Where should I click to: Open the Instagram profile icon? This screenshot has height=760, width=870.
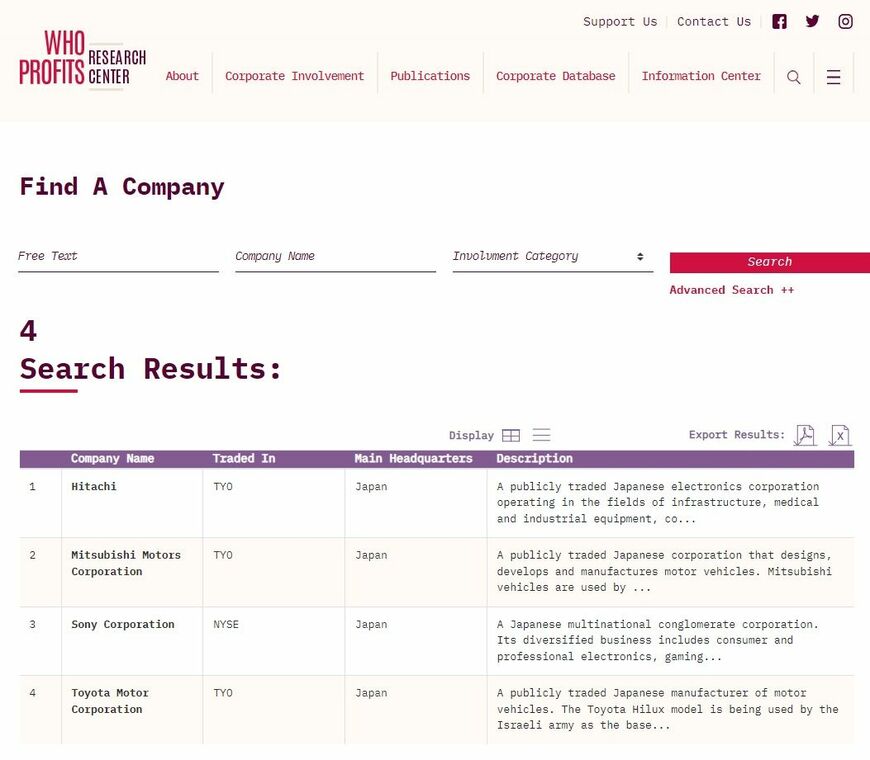coord(845,22)
